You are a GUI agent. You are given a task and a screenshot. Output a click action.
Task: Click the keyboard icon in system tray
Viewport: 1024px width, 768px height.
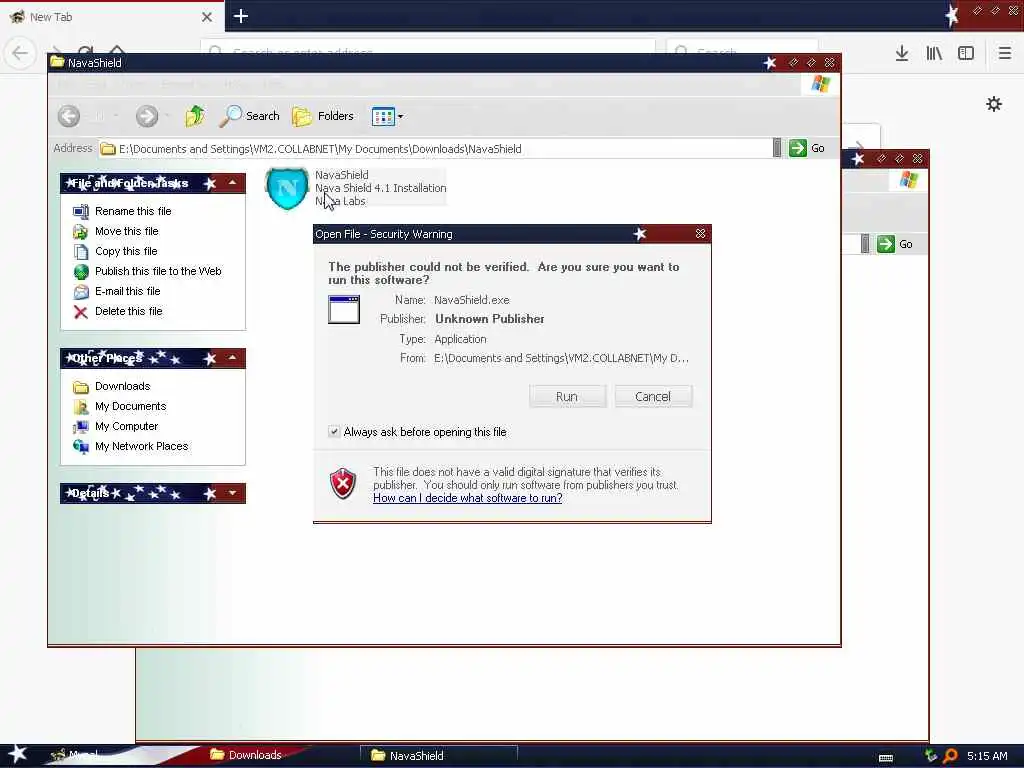pyautogui.click(x=886, y=758)
